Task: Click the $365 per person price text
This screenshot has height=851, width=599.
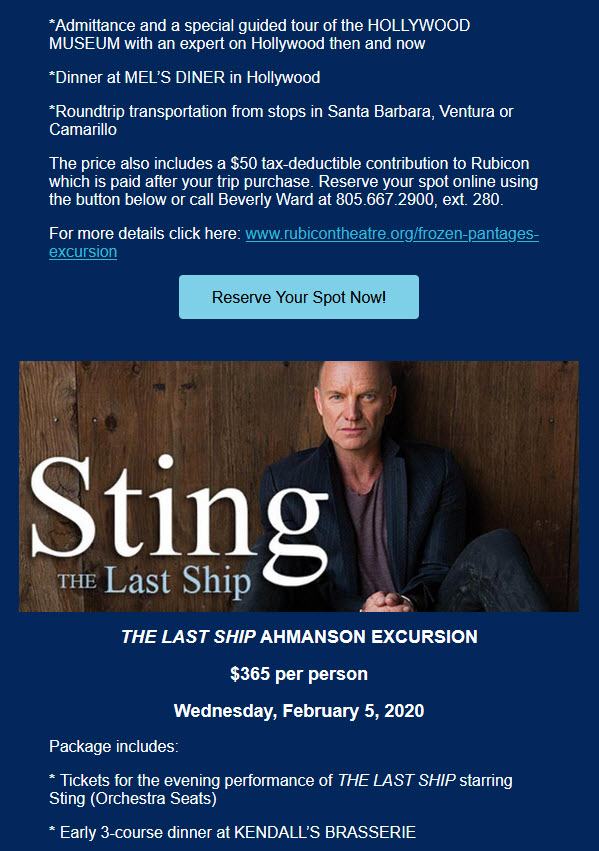Action: click(299, 674)
